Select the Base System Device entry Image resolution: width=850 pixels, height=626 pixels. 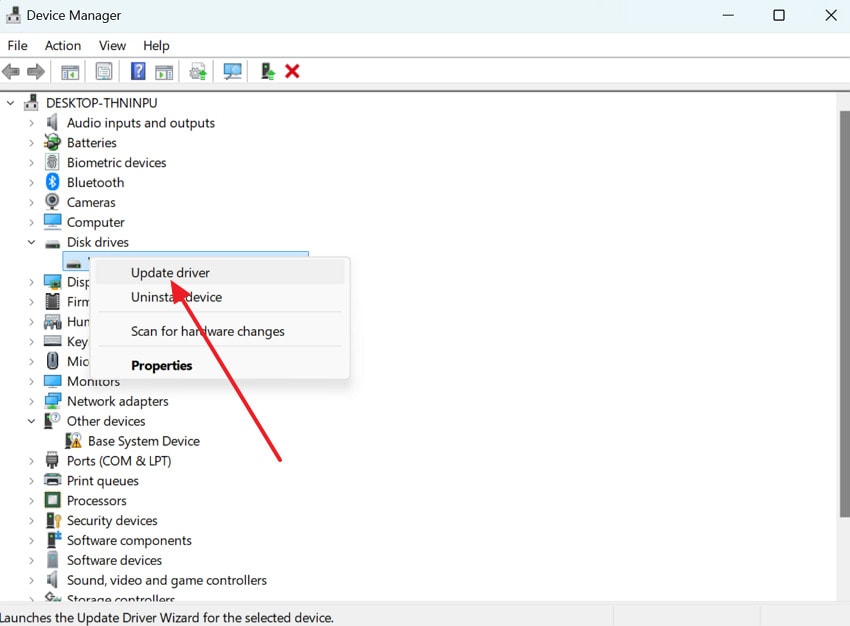pyautogui.click(x=145, y=440)
